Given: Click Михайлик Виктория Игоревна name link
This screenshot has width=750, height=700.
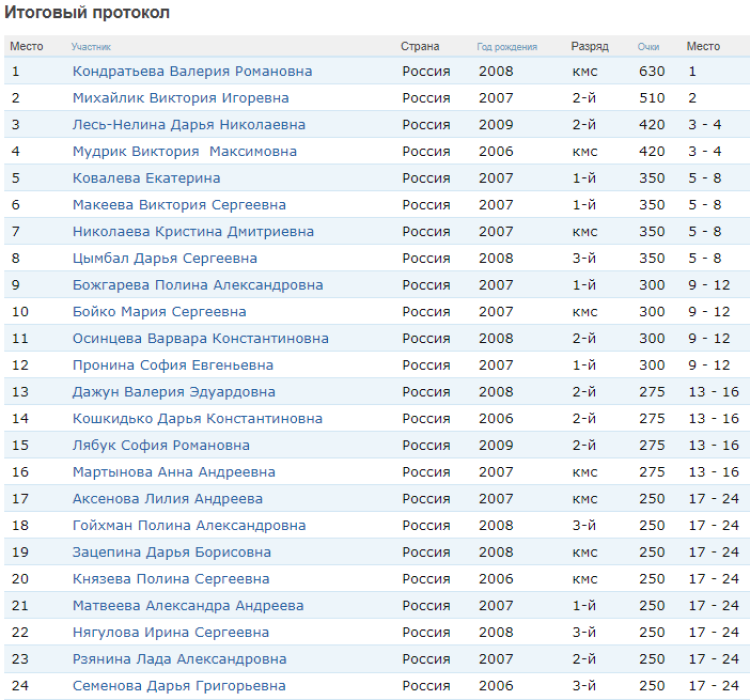Looking at the screenshot, I should [180, 98].
